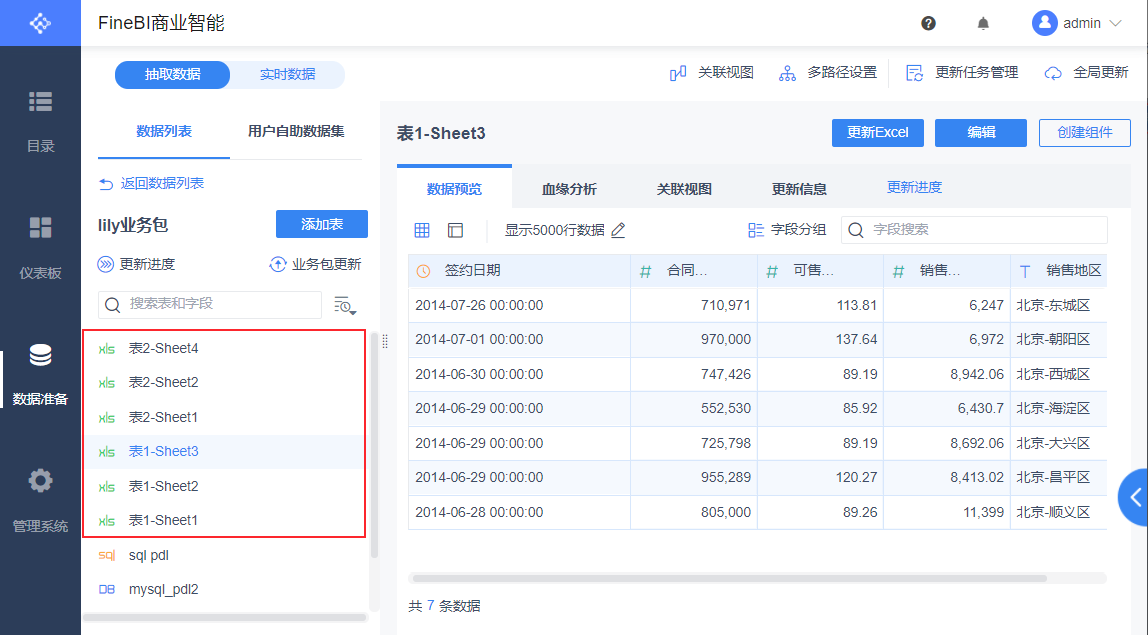
Task: Select 表2-Sheet2 in the table list
Action: 224,382
